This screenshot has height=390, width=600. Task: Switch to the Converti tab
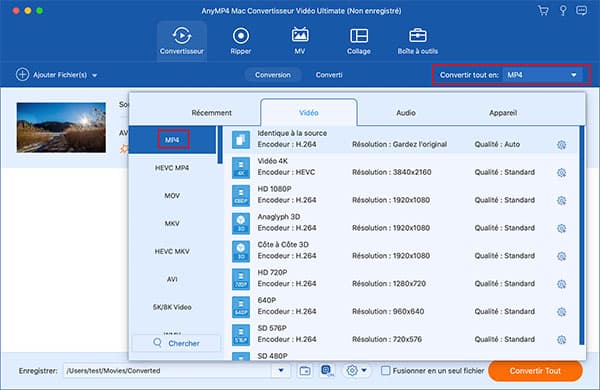point(329,75)
